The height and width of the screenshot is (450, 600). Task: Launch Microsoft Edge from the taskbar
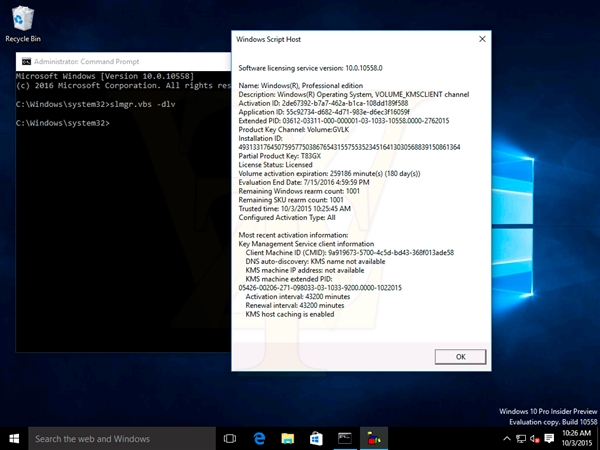(258, 438)
